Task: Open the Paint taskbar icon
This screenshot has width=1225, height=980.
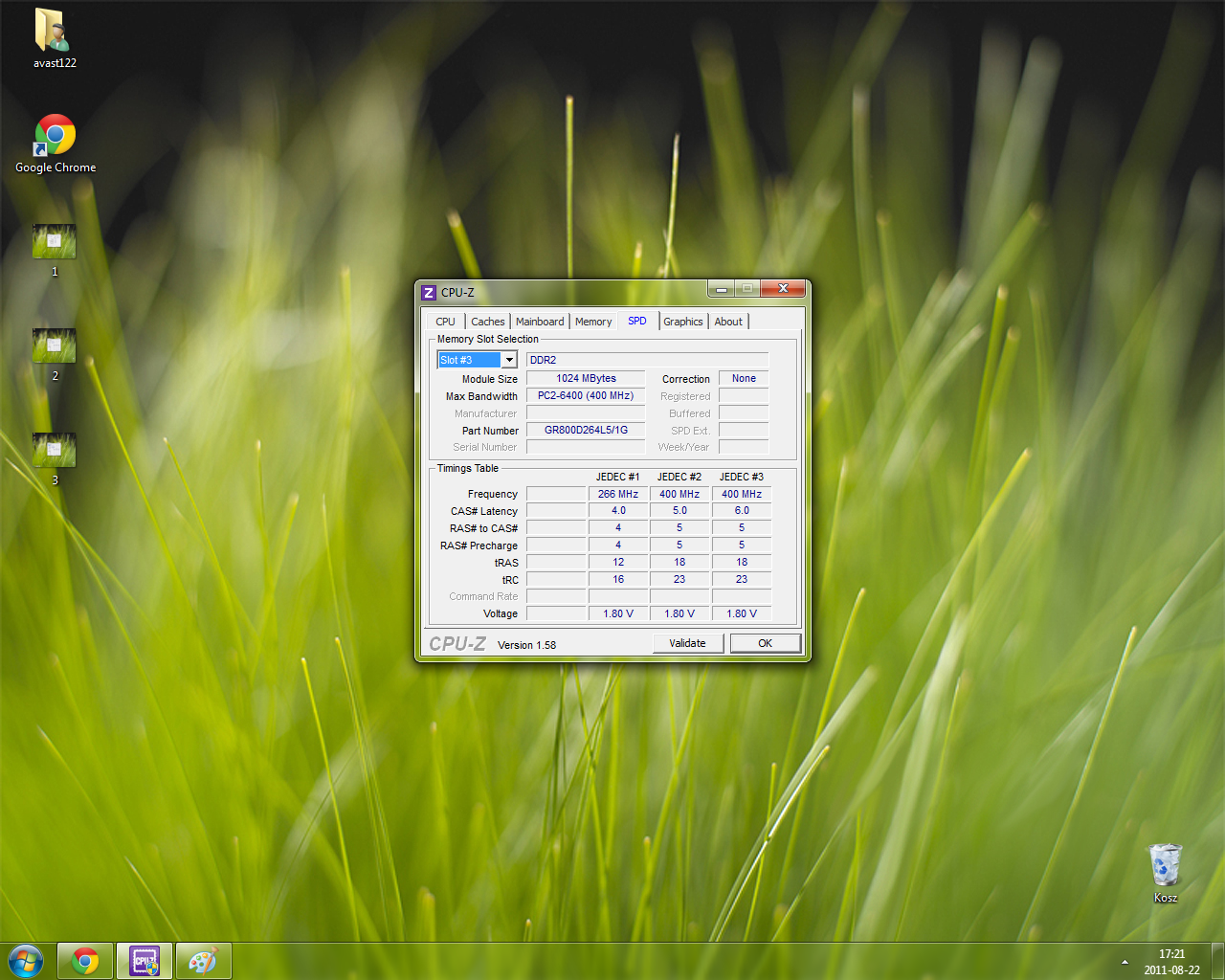Action: tap(203, 961)
